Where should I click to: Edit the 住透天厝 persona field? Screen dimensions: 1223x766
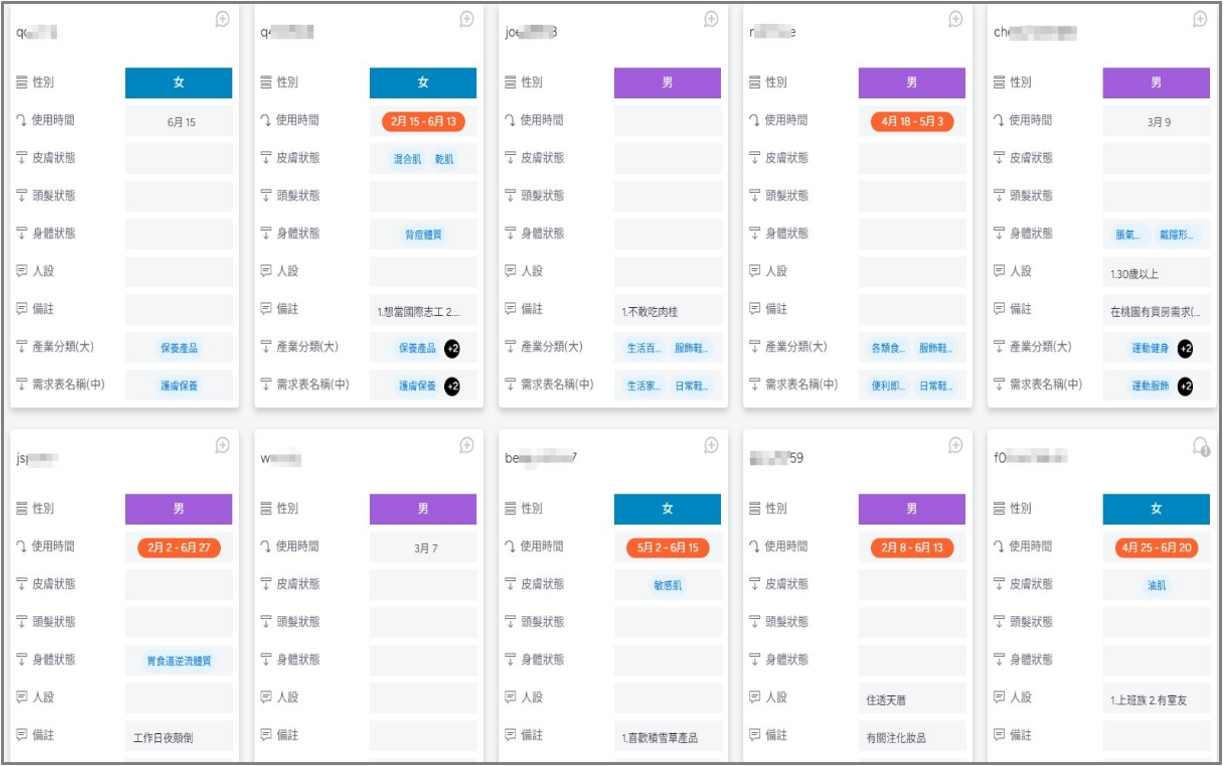[x=911, y=699]
